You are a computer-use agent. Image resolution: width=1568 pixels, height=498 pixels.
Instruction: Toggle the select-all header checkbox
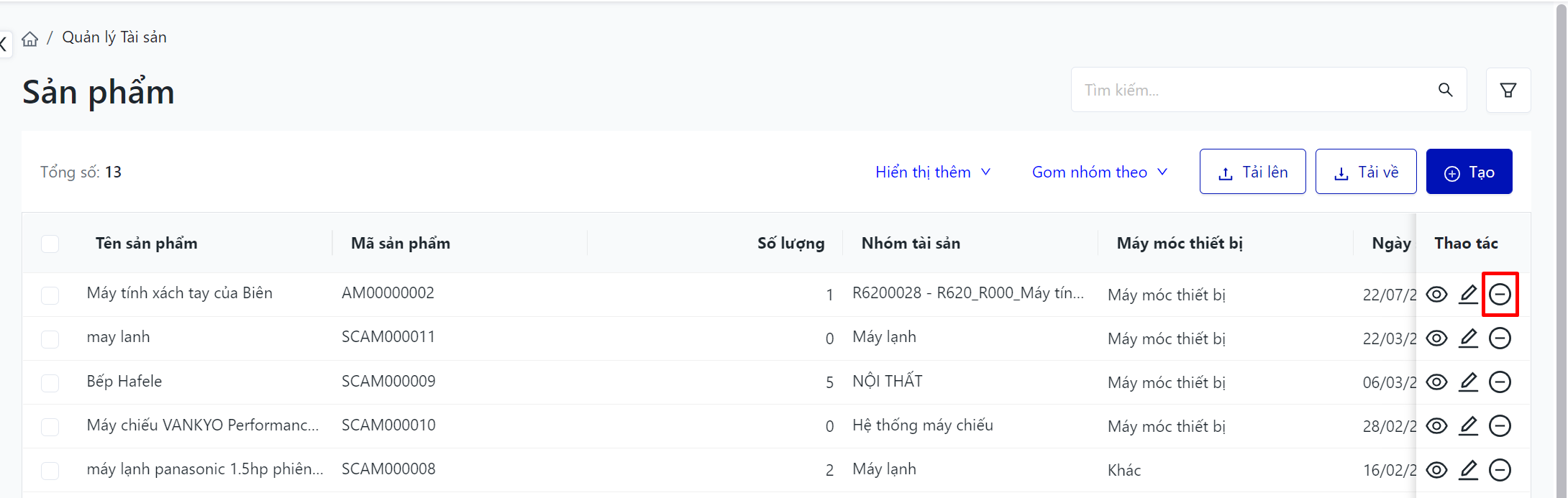pos(50,244)
